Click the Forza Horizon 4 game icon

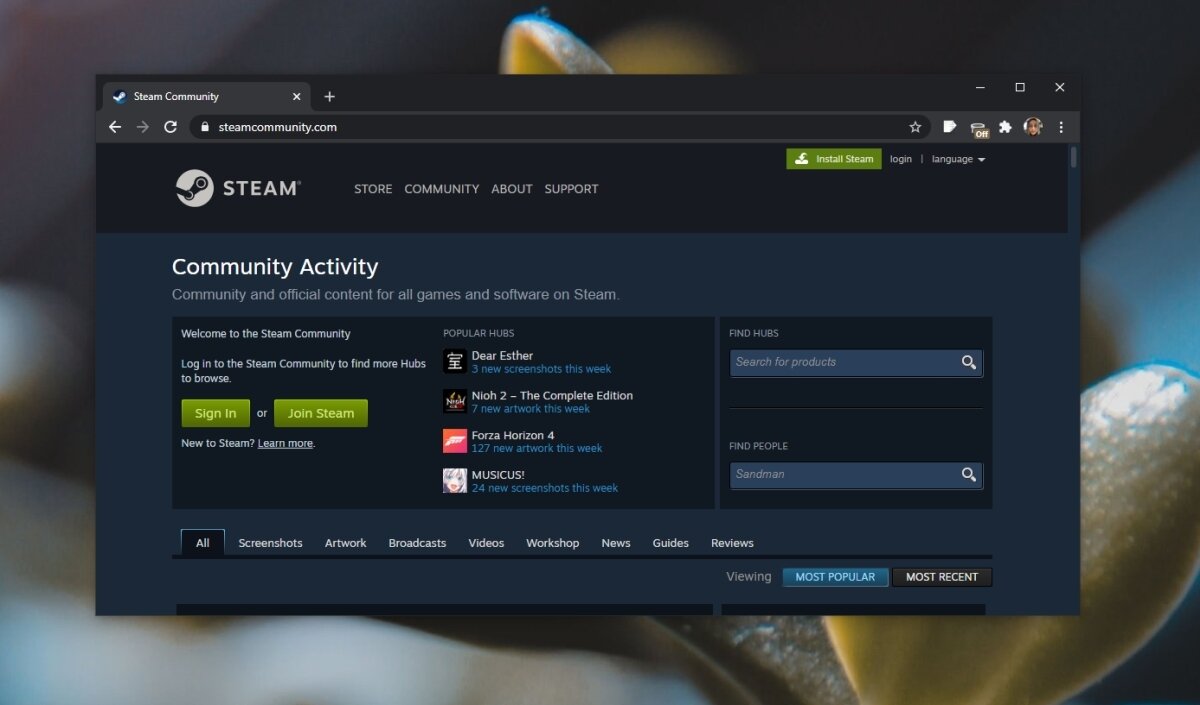coord(454,441)
